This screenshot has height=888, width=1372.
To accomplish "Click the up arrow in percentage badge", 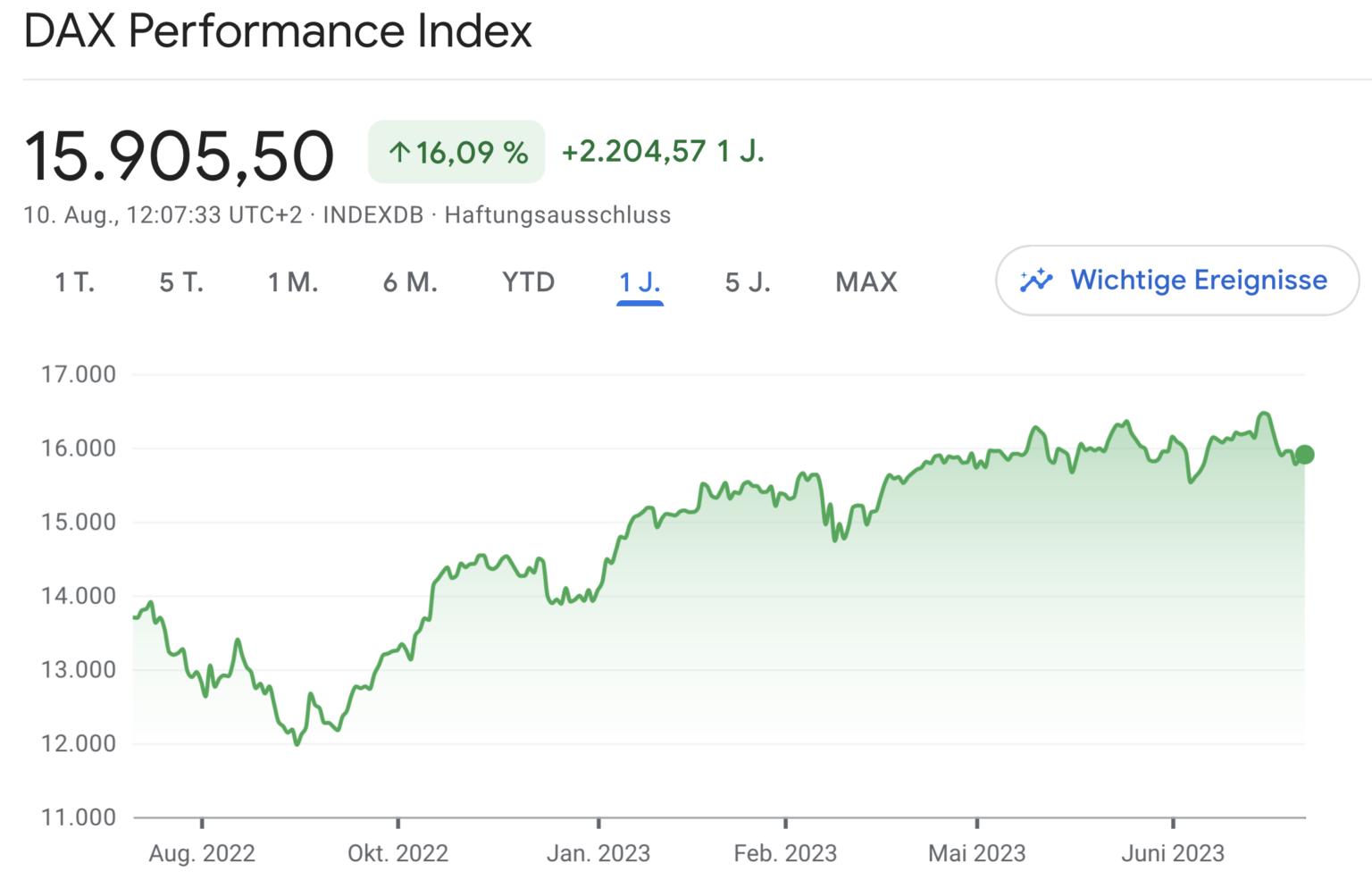I will [400, 153].
